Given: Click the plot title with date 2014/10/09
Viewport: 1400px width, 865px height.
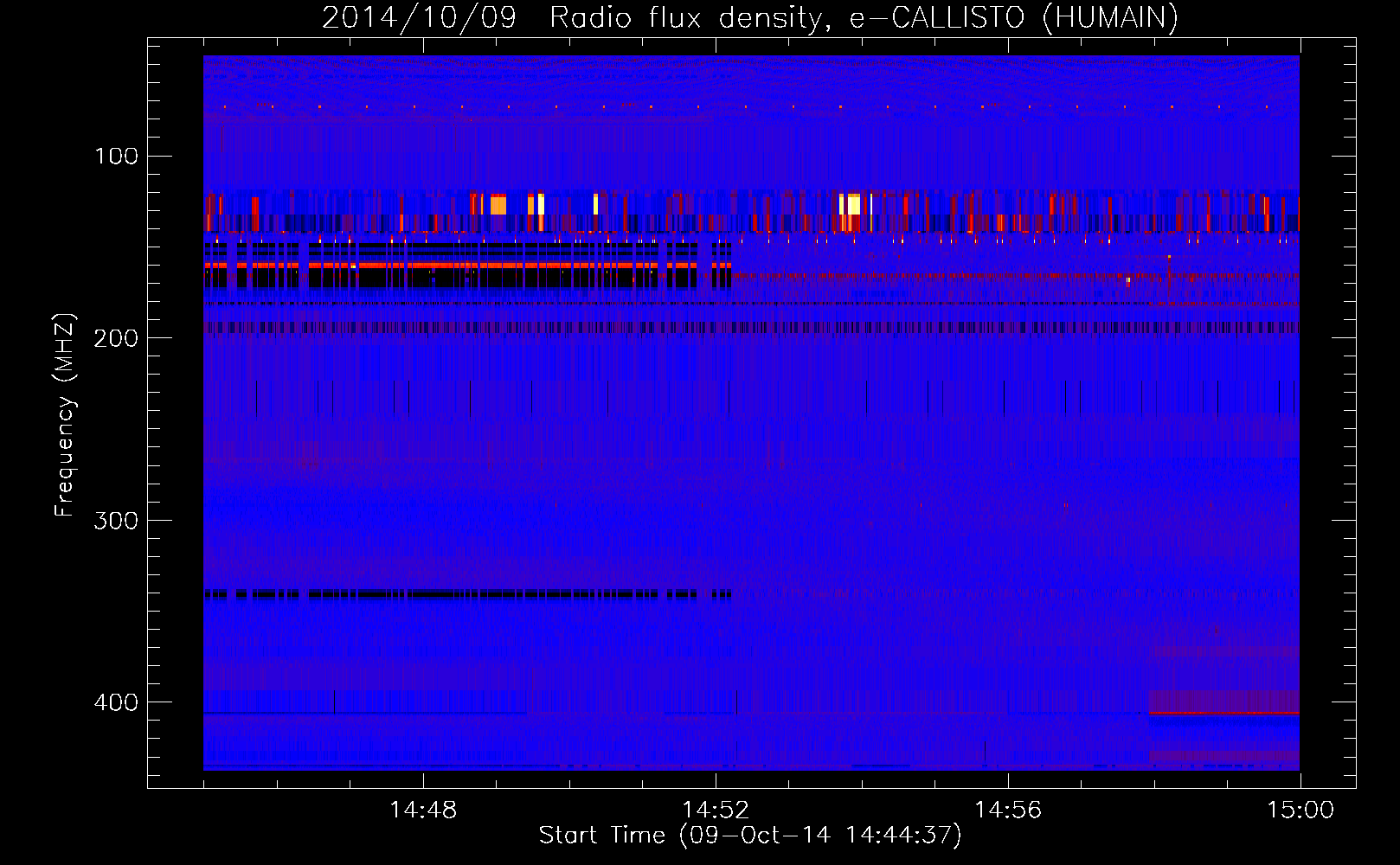Looking at the screenshot, I should (x=750, y=17).
